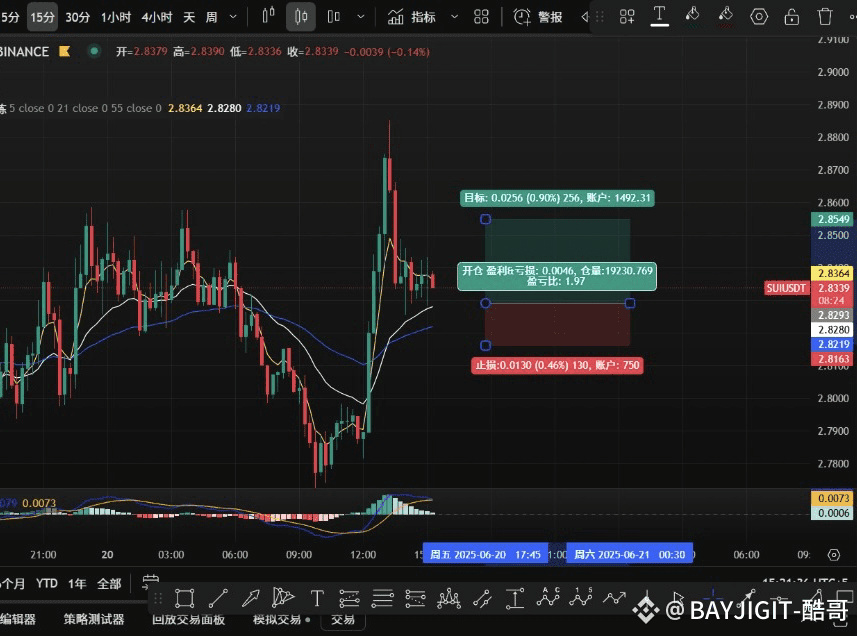This screenshot has width=857, height=636.
Task: Open the date range calendar icon
Action: pos(150,582)
